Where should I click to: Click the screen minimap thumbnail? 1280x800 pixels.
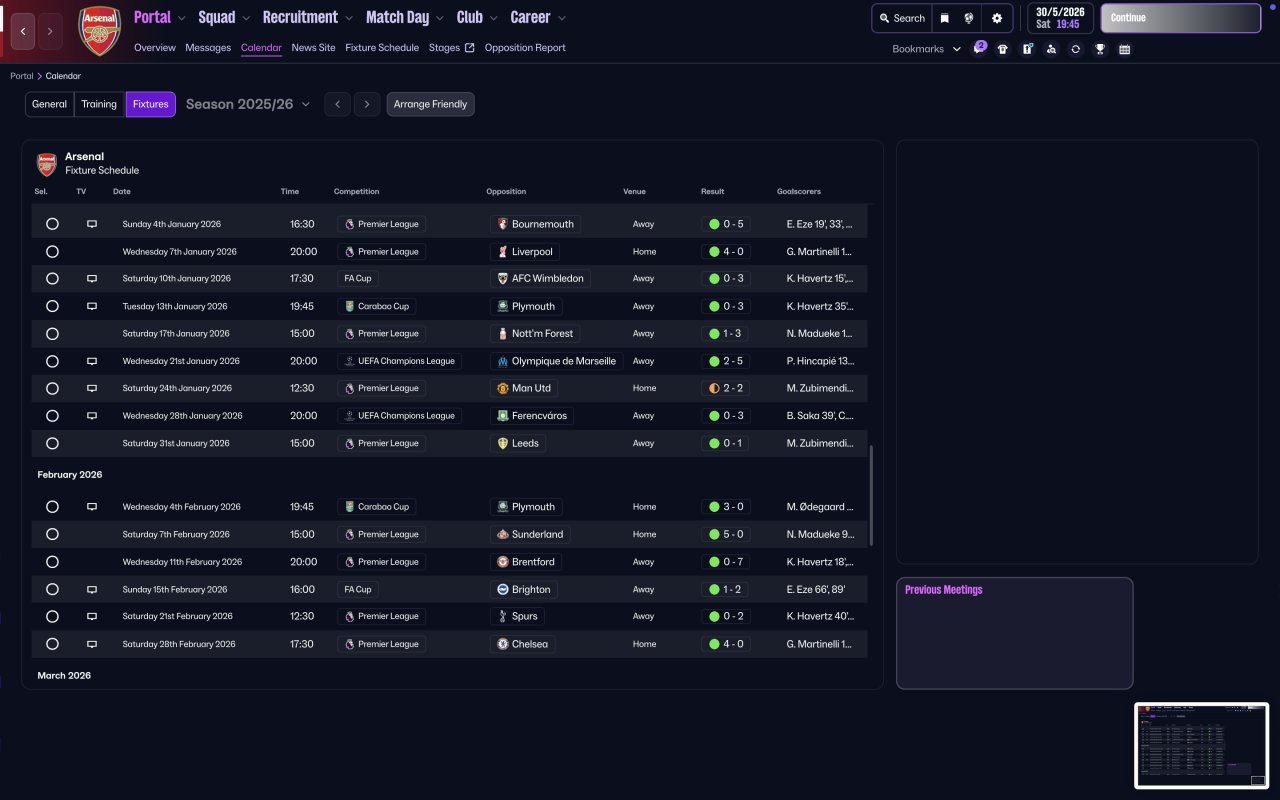point(1201,746)
